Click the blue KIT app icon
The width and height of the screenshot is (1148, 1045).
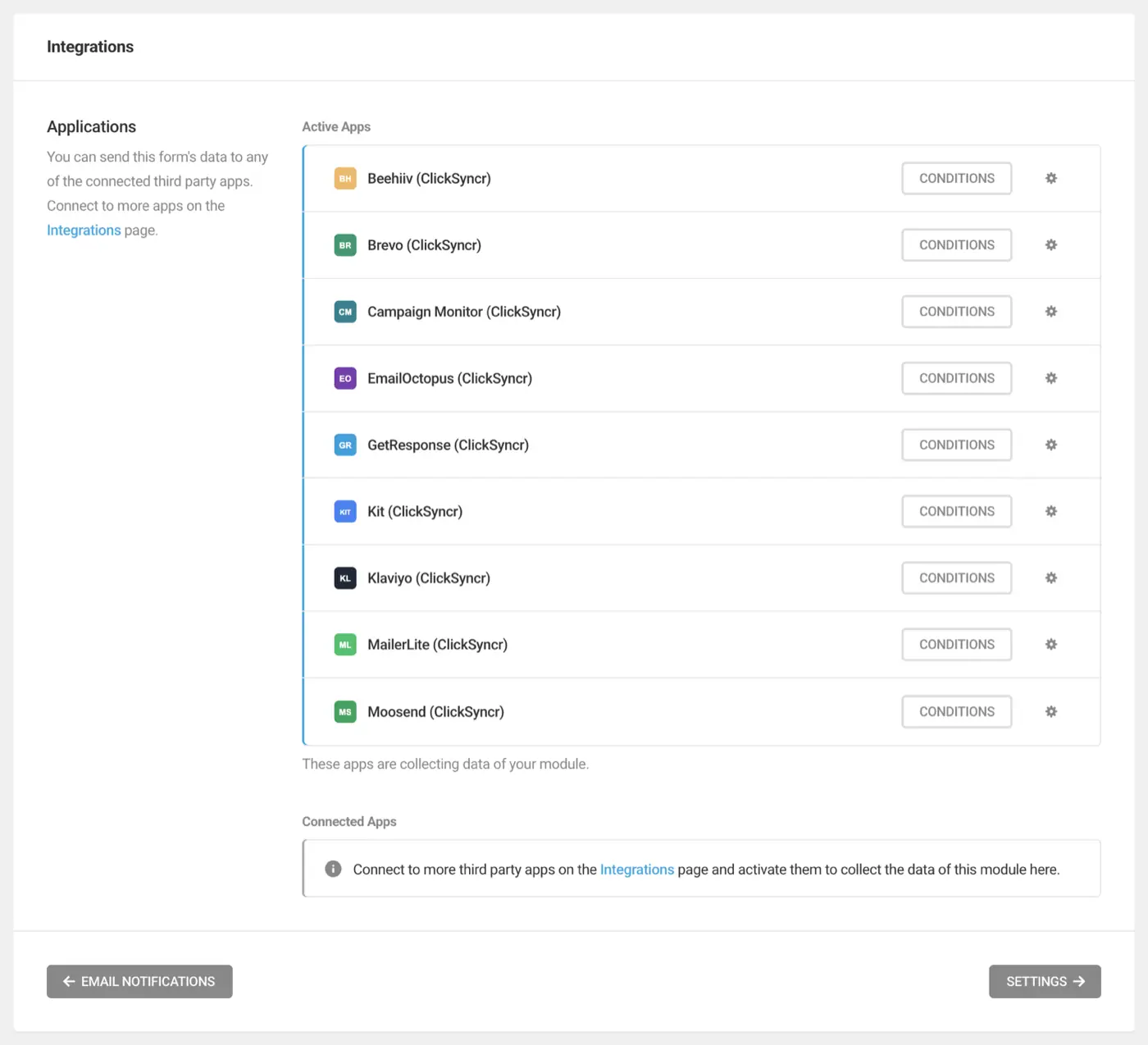pyautogui.click(x=345, y=511)
